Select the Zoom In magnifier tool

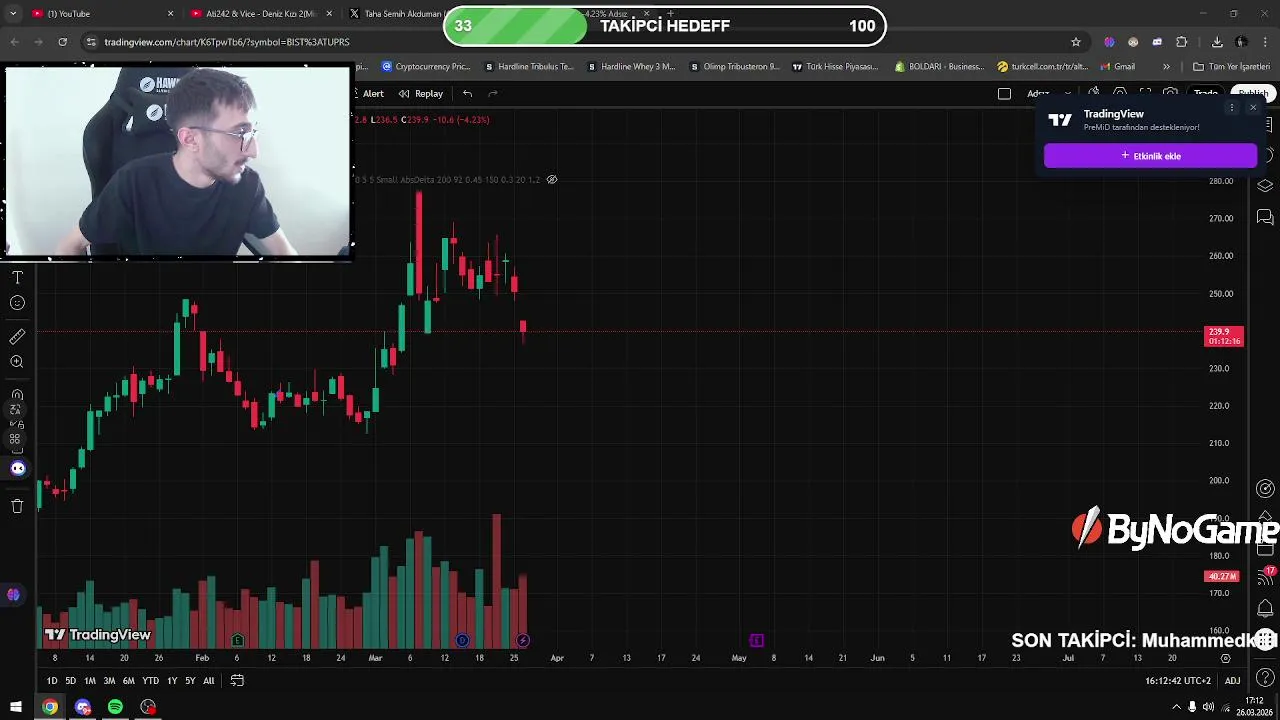click(17, 362)
